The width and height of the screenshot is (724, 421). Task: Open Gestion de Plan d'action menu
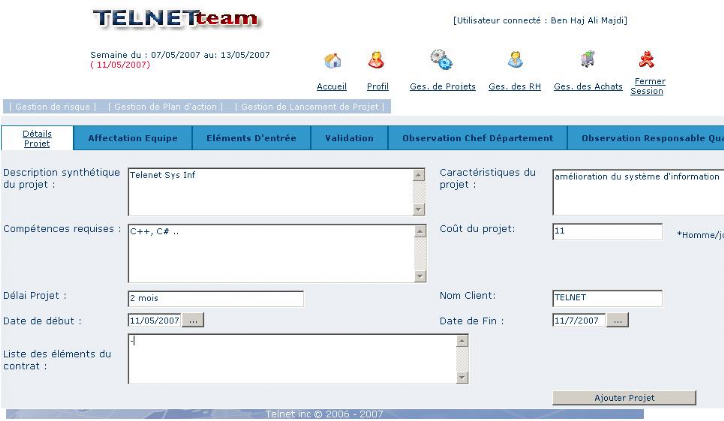[x=165, y=107]
